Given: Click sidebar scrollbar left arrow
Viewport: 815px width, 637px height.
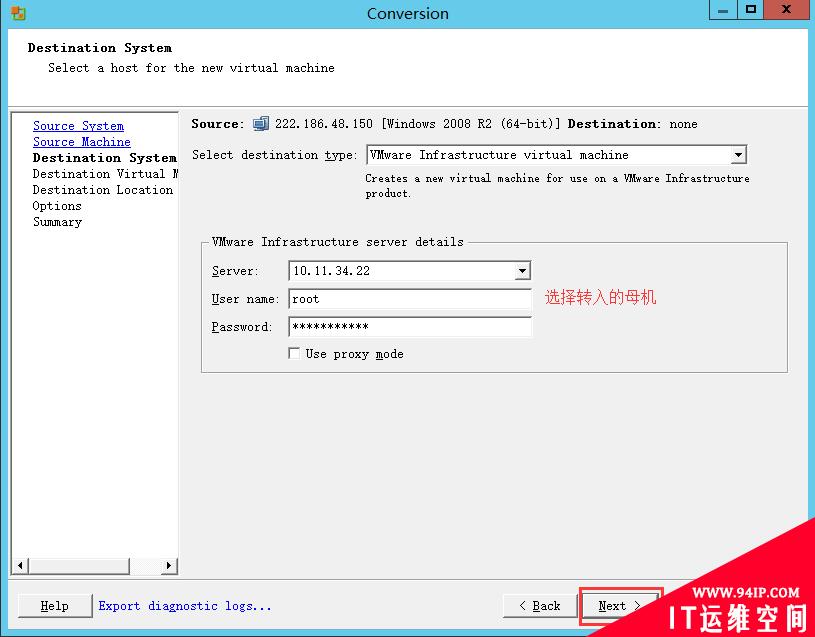Looking at the screenshot, I should pyautogui.click(x=20, y=565).
